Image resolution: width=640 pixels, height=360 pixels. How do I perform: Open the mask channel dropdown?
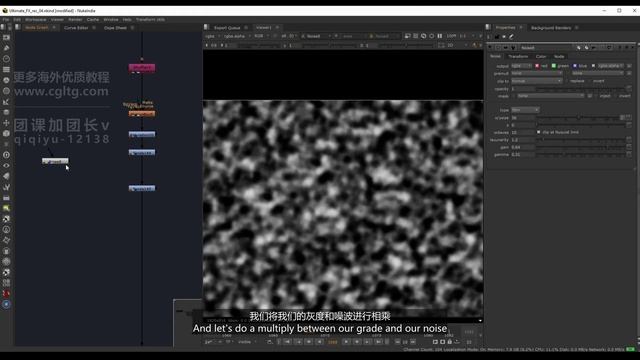pos(551,96)
